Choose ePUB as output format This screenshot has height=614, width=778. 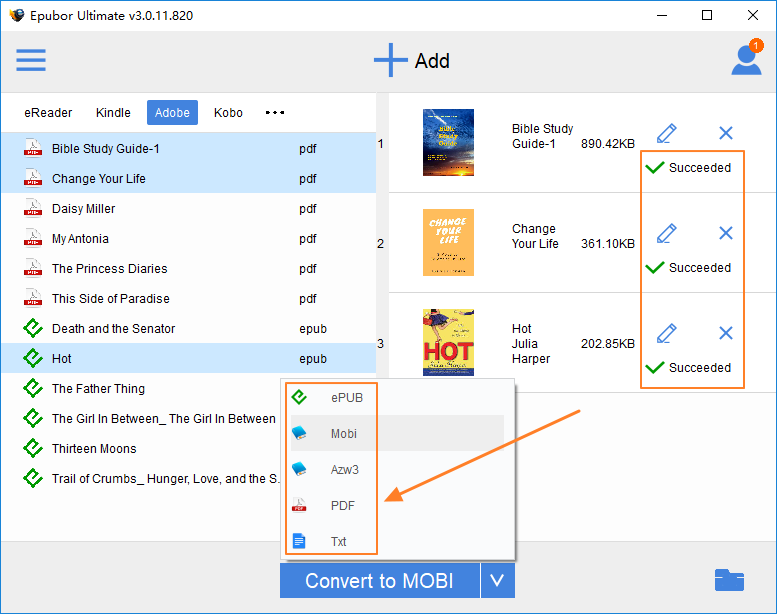click(x=346, y=398)
